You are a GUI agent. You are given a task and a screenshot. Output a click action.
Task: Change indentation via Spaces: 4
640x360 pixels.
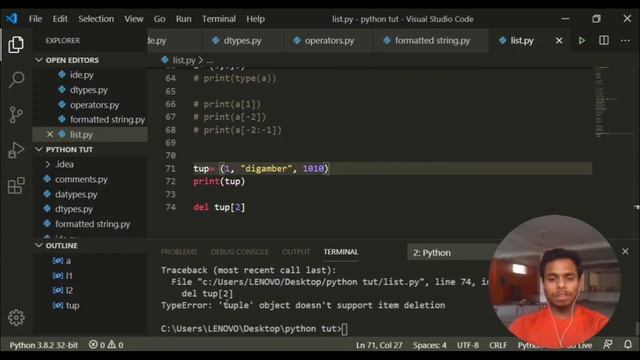[x=429, y=345]
